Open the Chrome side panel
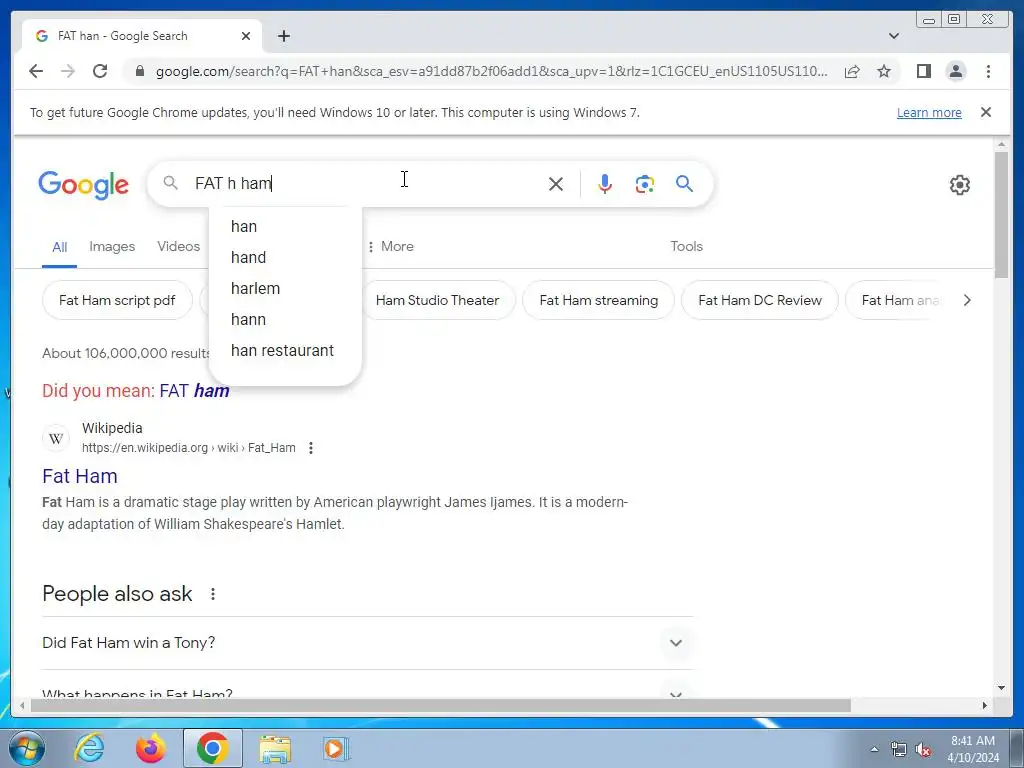The image size is (1024, 768). pos(923,71)
